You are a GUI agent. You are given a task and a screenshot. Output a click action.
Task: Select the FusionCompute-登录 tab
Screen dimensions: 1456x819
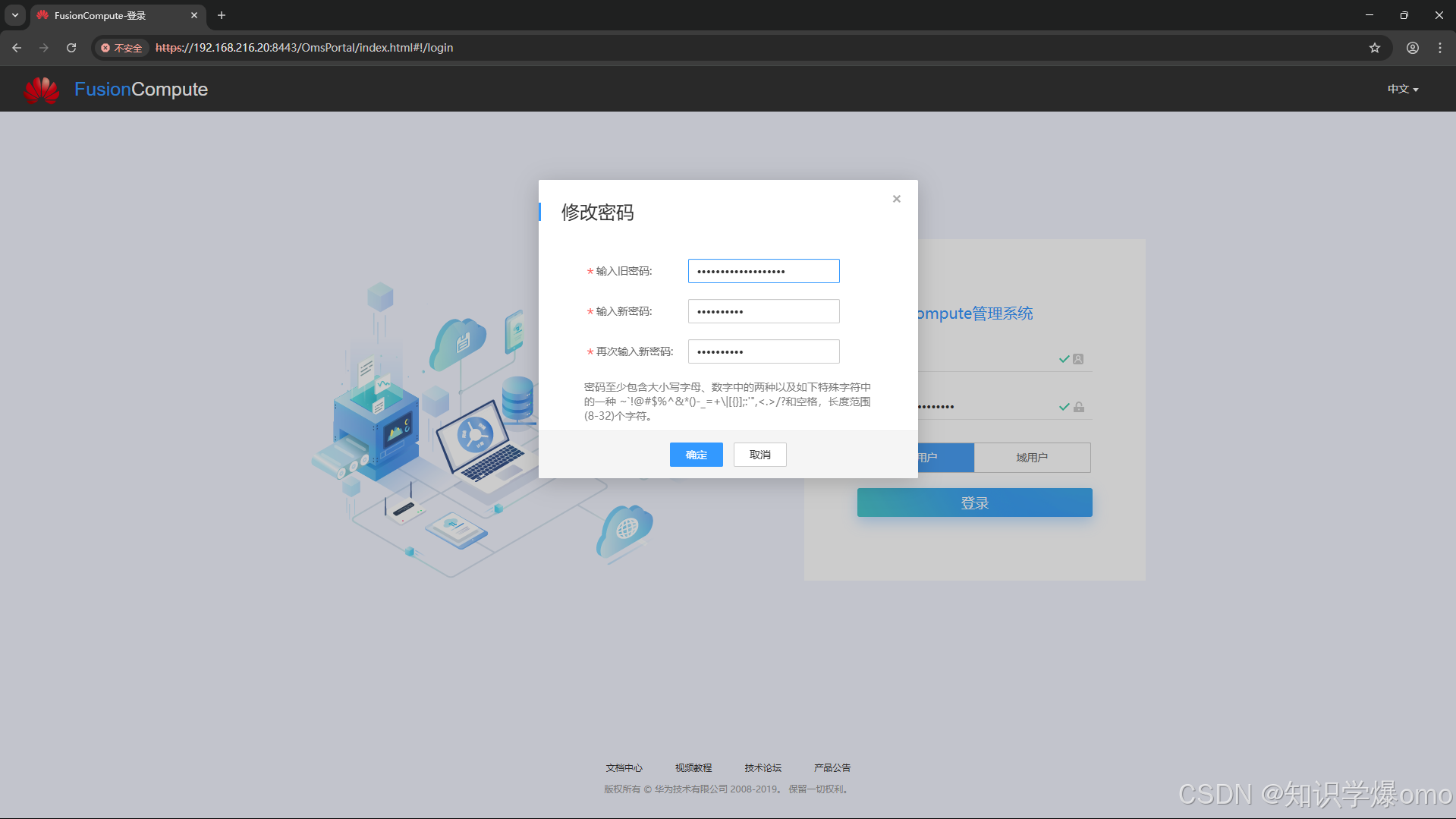[x=118, y=15]
